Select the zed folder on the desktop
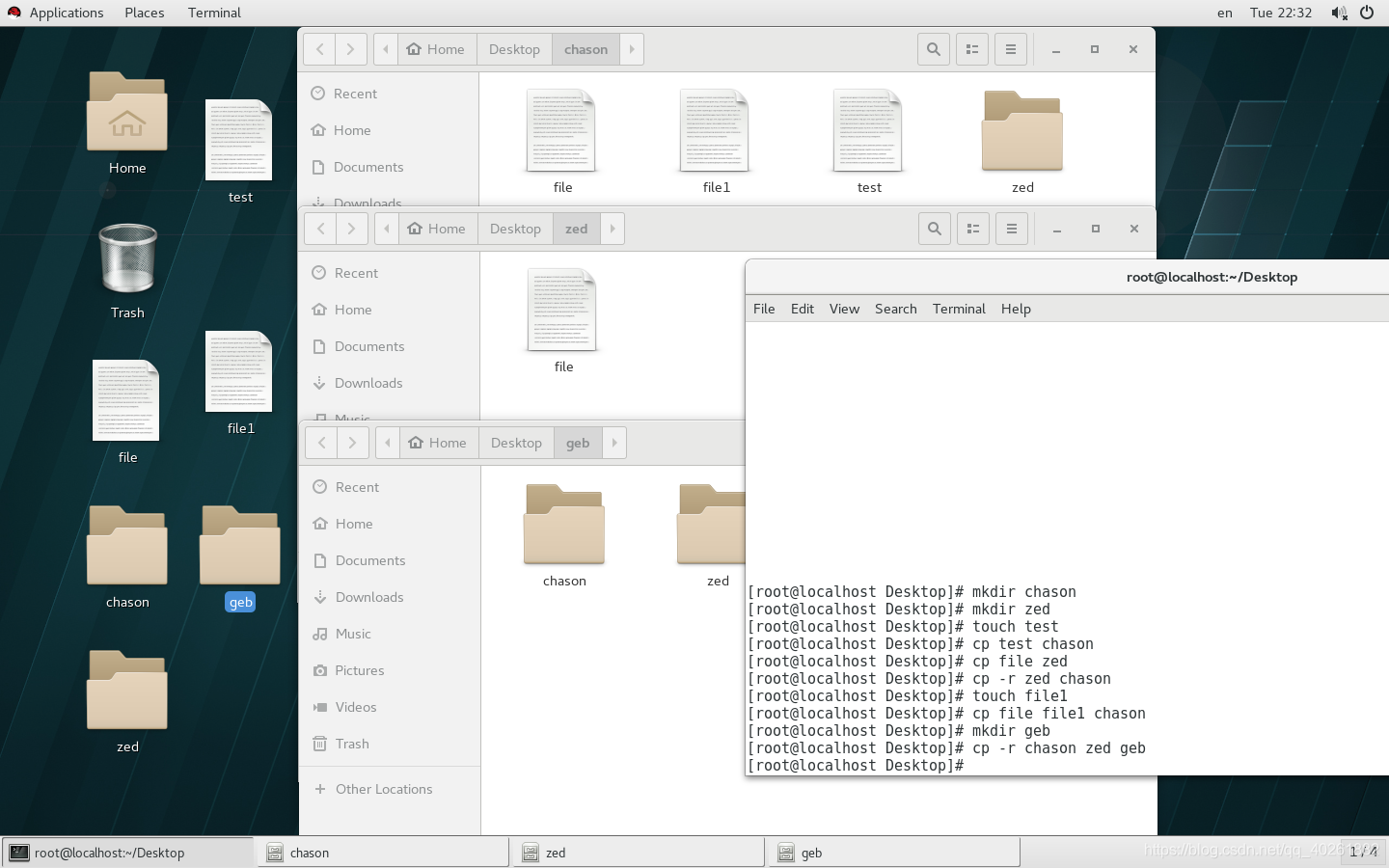This screenshot has width=1389, height=868. pyautogui.click(x=127, y=690)
